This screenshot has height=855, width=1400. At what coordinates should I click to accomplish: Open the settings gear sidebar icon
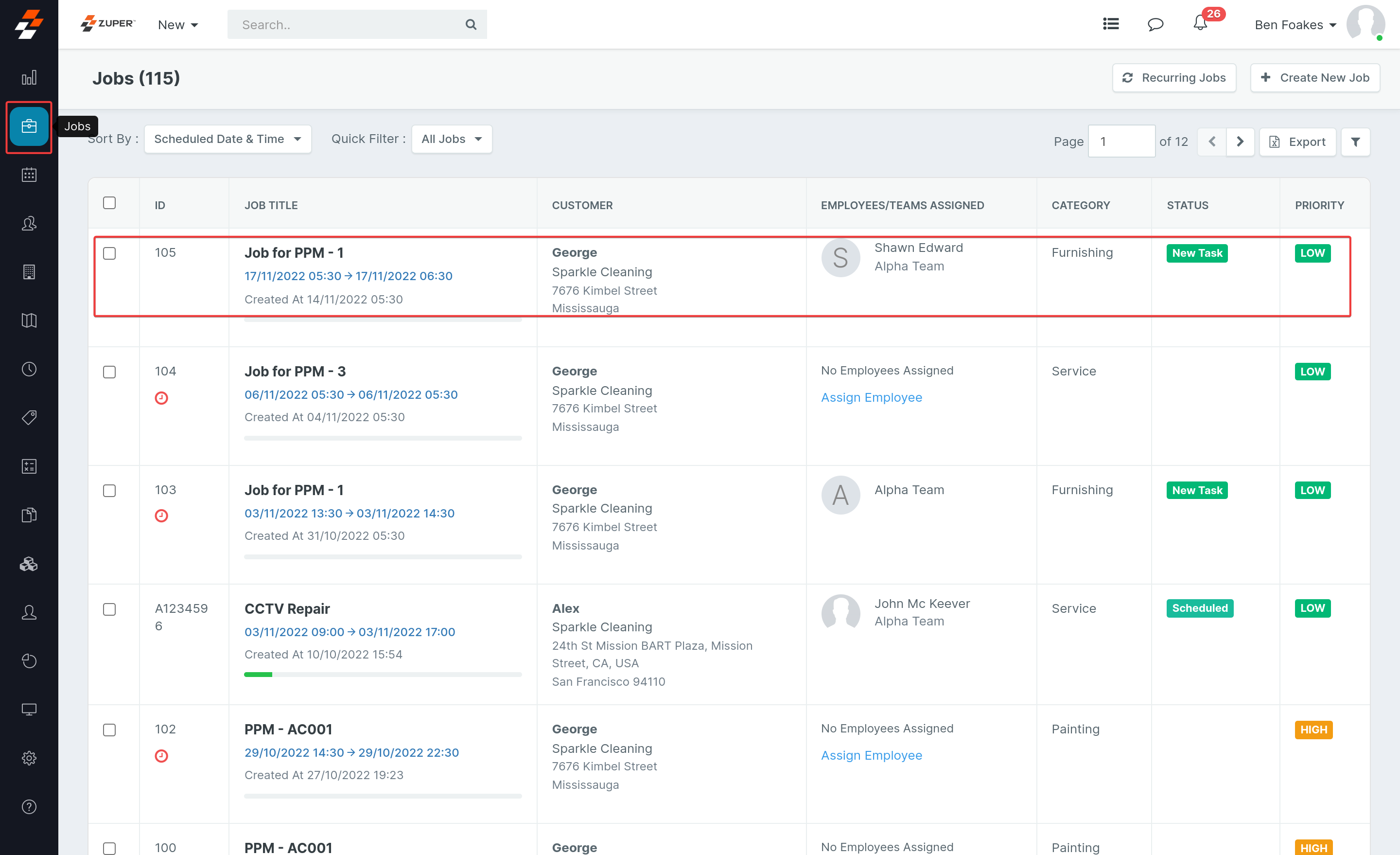(29, 758)
